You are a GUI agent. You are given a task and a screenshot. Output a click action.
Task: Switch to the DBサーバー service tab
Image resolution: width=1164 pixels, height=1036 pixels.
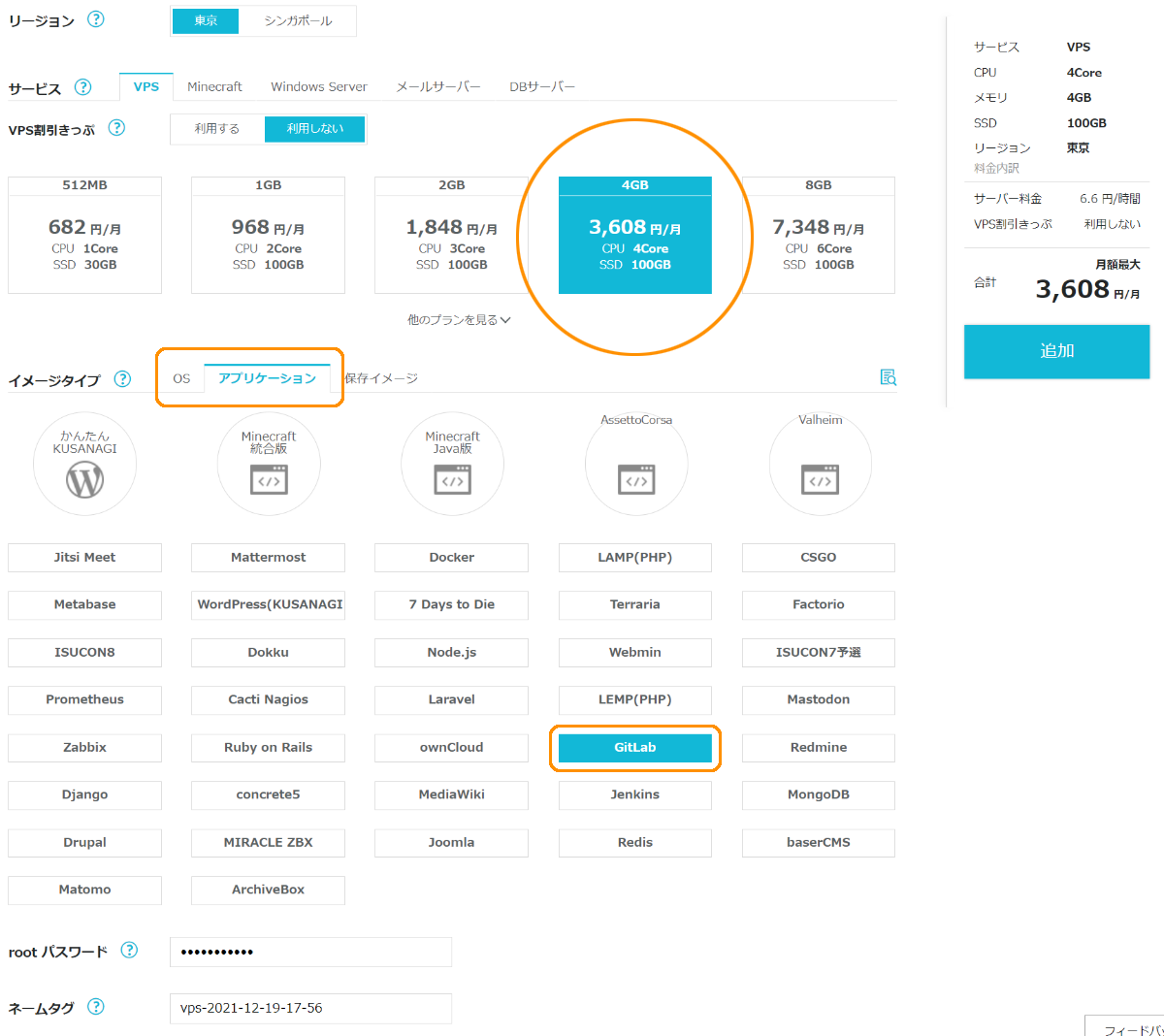click(x=542, y=86)
